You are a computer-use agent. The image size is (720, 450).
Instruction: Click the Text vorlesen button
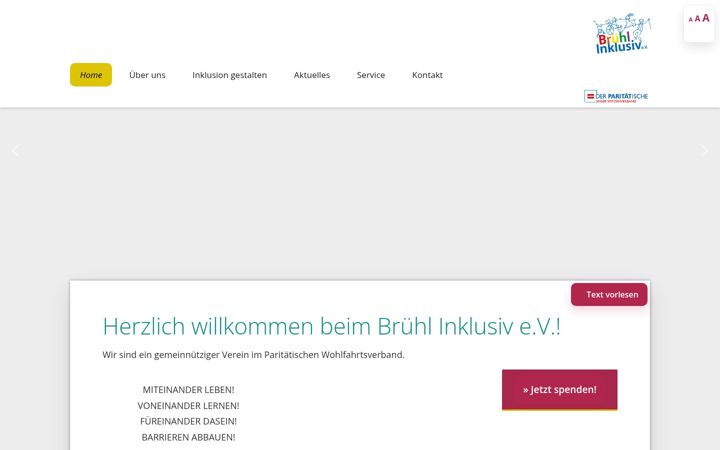pyautogui.click(x=609, y=294)
